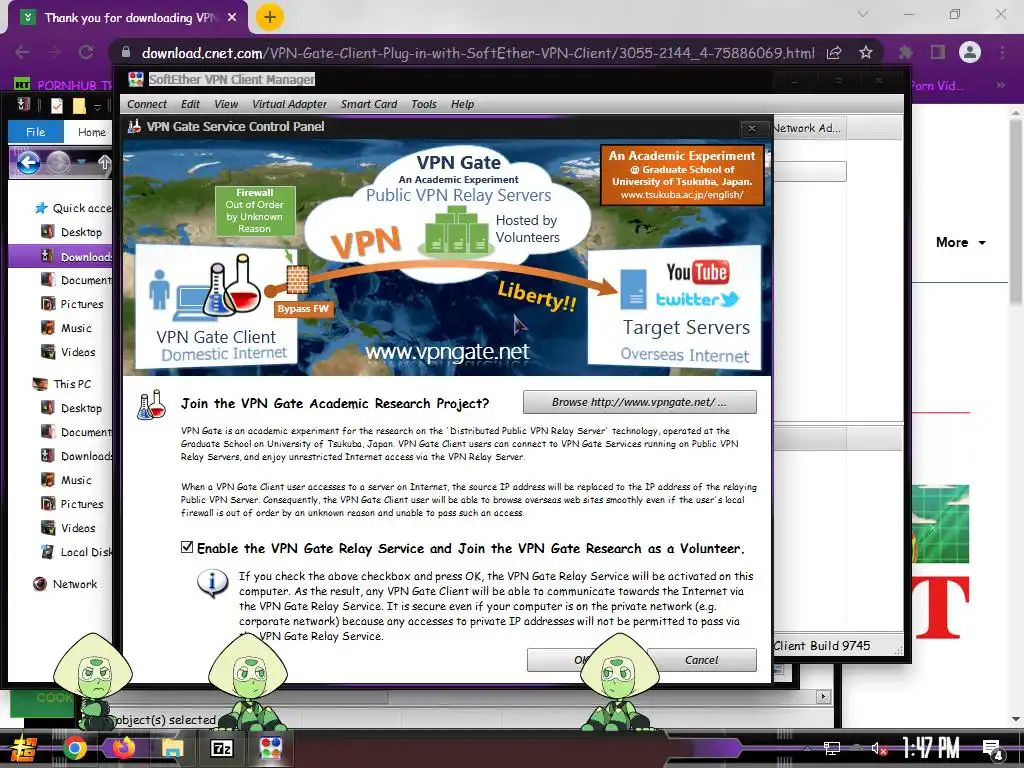The image size is (1024, 768).
Task: Open Pictures under Quick access
Action: pyautogui.click(x=82, y=304)
